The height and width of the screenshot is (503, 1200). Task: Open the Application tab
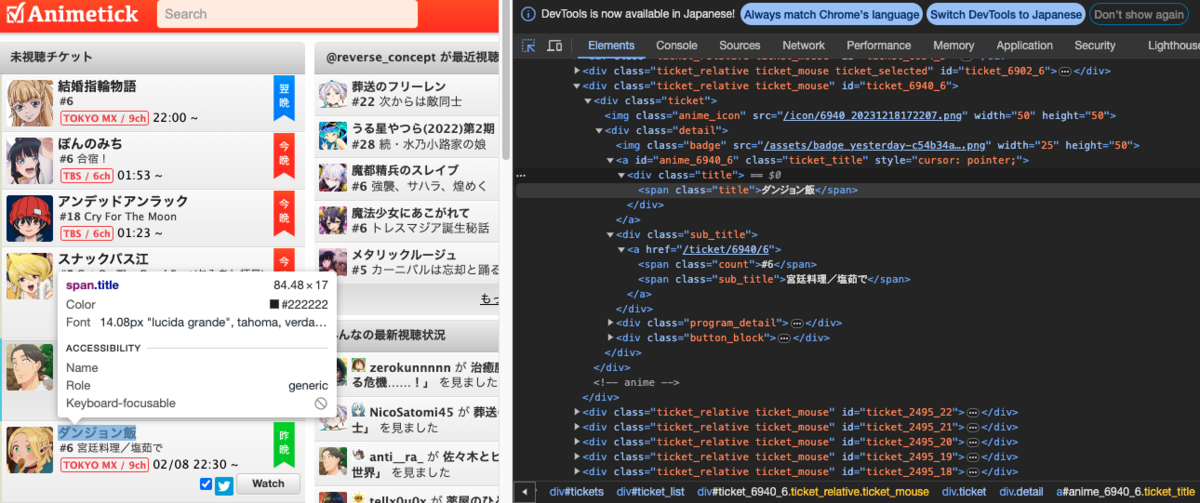pyautogui.click(x=1025, y=45)
